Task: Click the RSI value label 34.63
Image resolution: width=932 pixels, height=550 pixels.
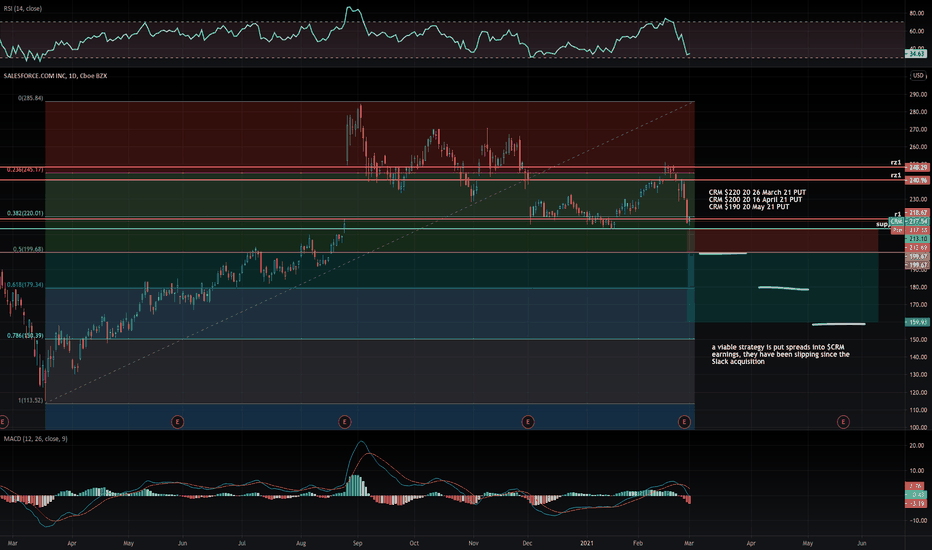Action: pos(917,54)
